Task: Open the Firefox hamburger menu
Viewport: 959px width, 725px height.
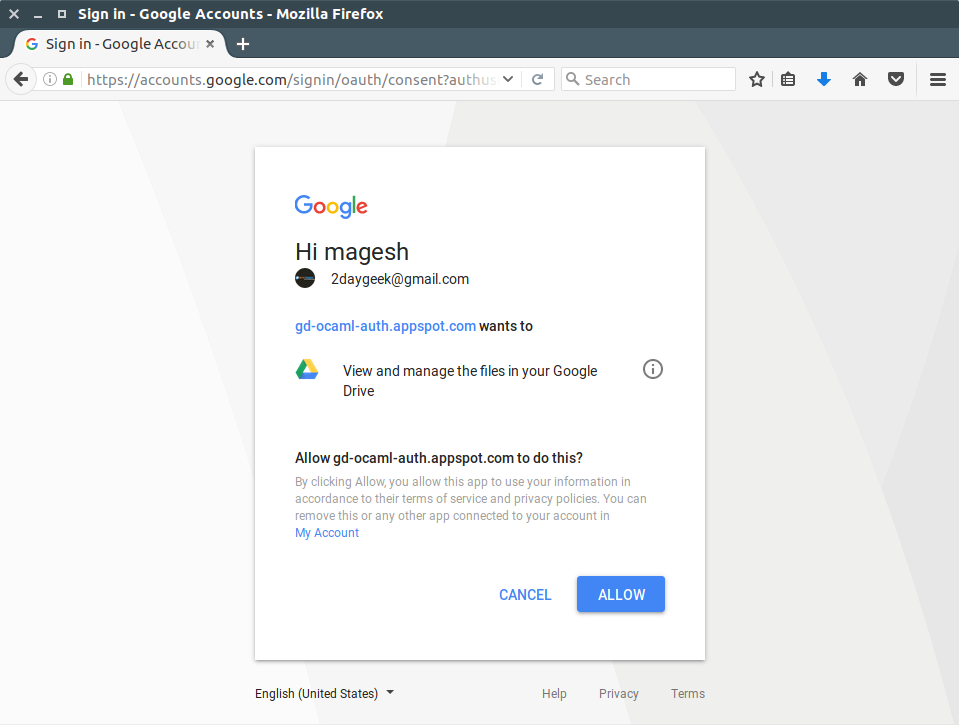Action: (938, 80)
